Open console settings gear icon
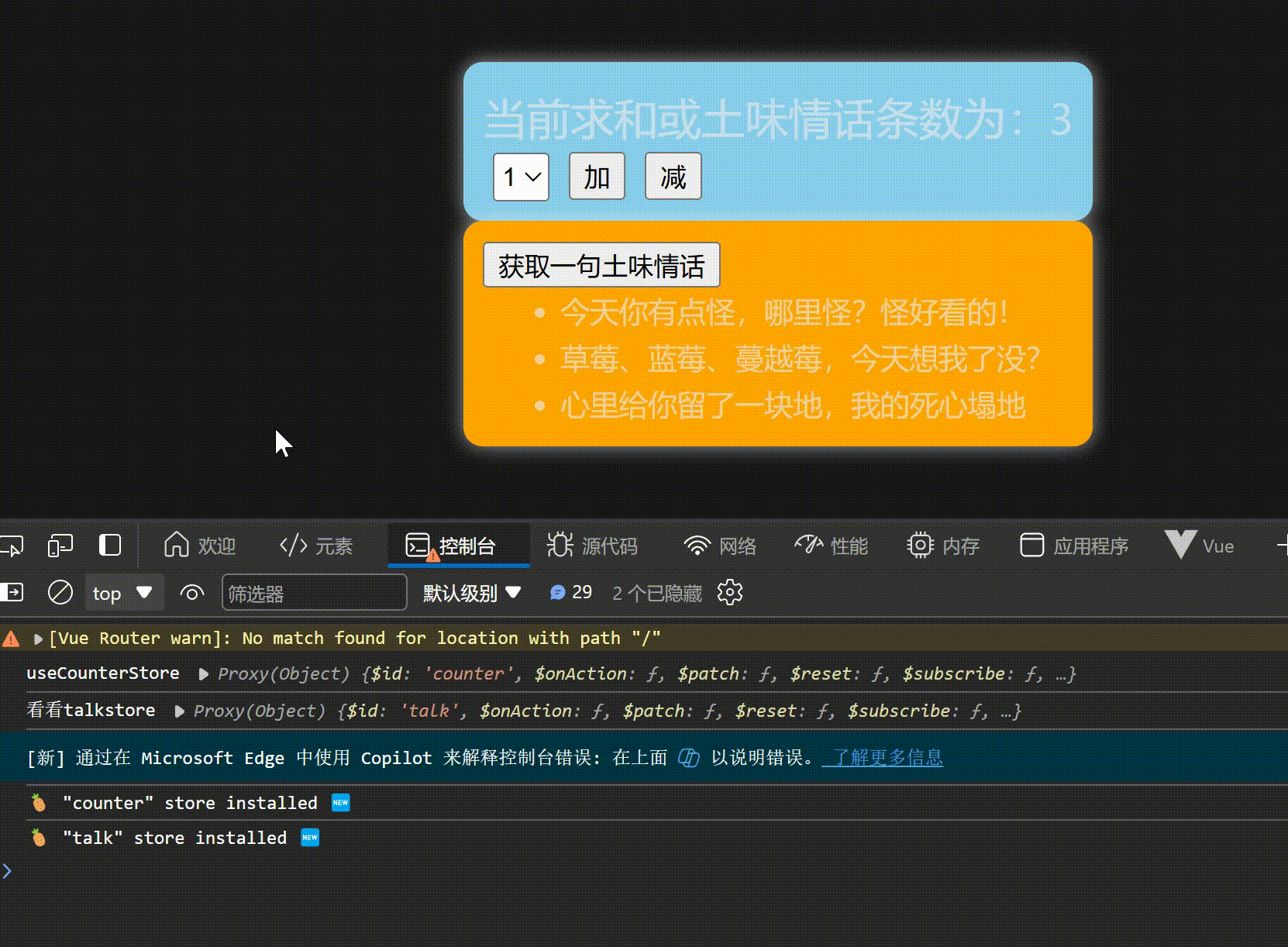 pos(730,593)
